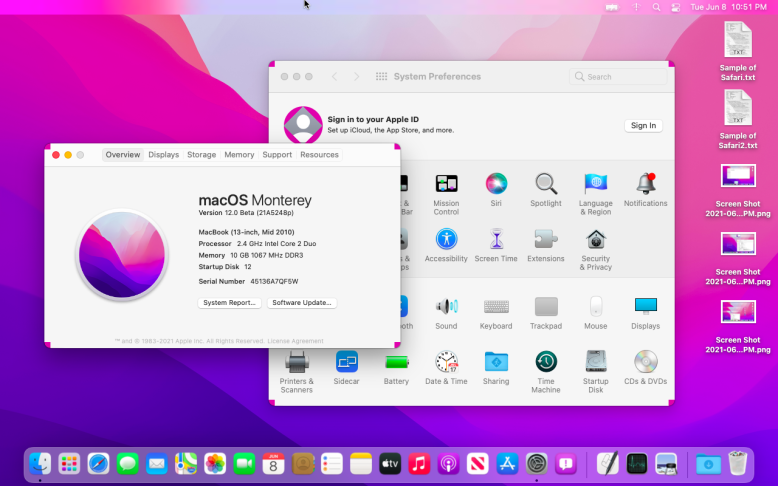
Task: Open Sidecar preferences
Action: point(346,362)
